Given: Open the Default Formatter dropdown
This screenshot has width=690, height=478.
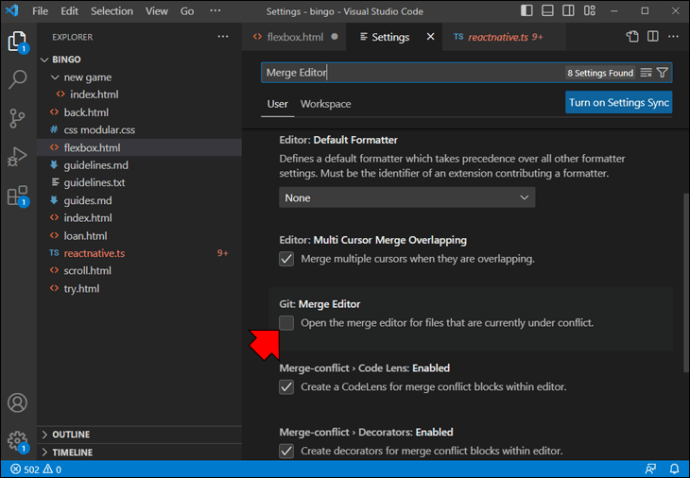Looking at the screenshot, I should pyautogui.click(x=407, y=198).
